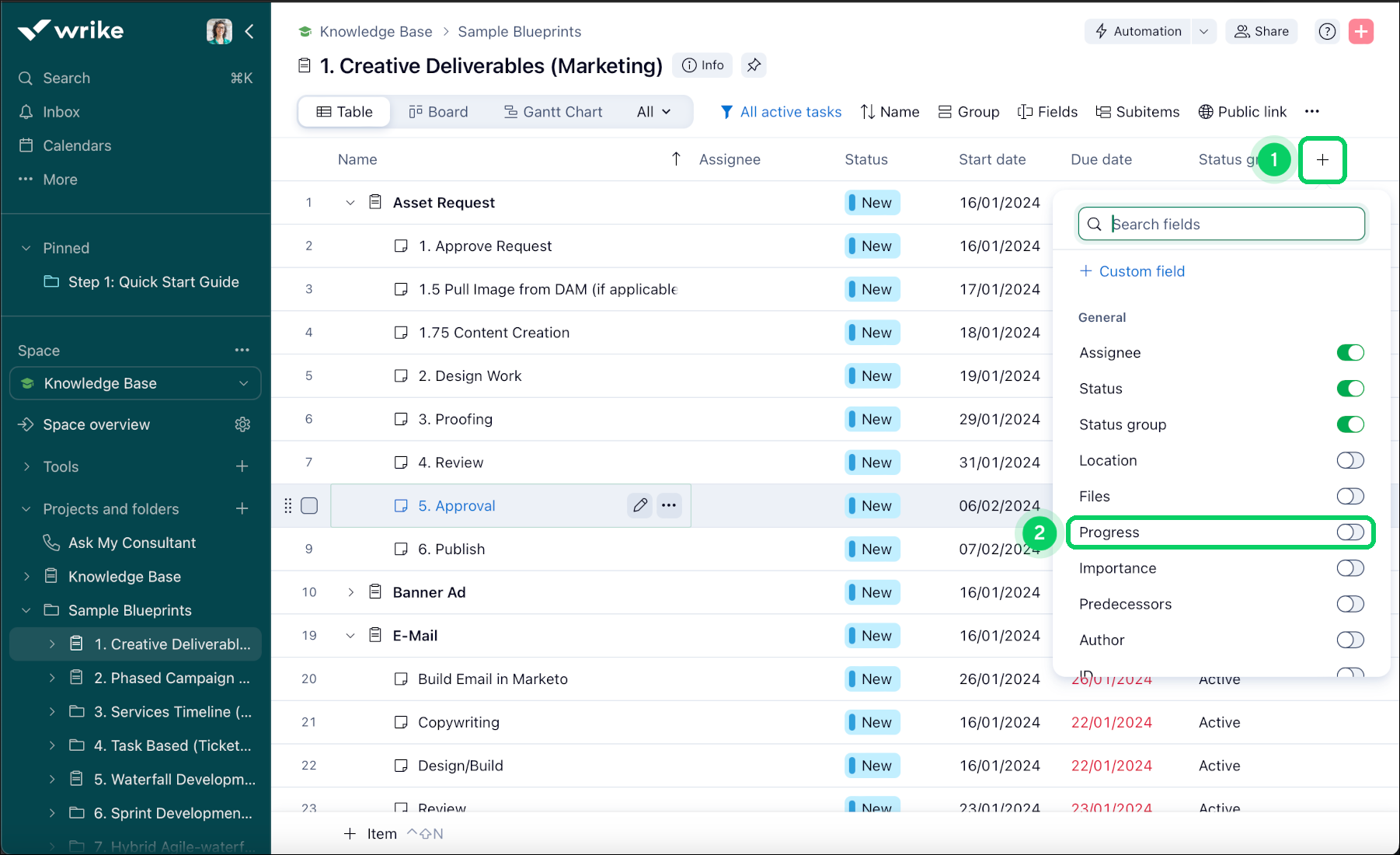The width and height of the screenshot is (1400, 855).
Task: Open Space overview settings gear
Action: point(242,424)
